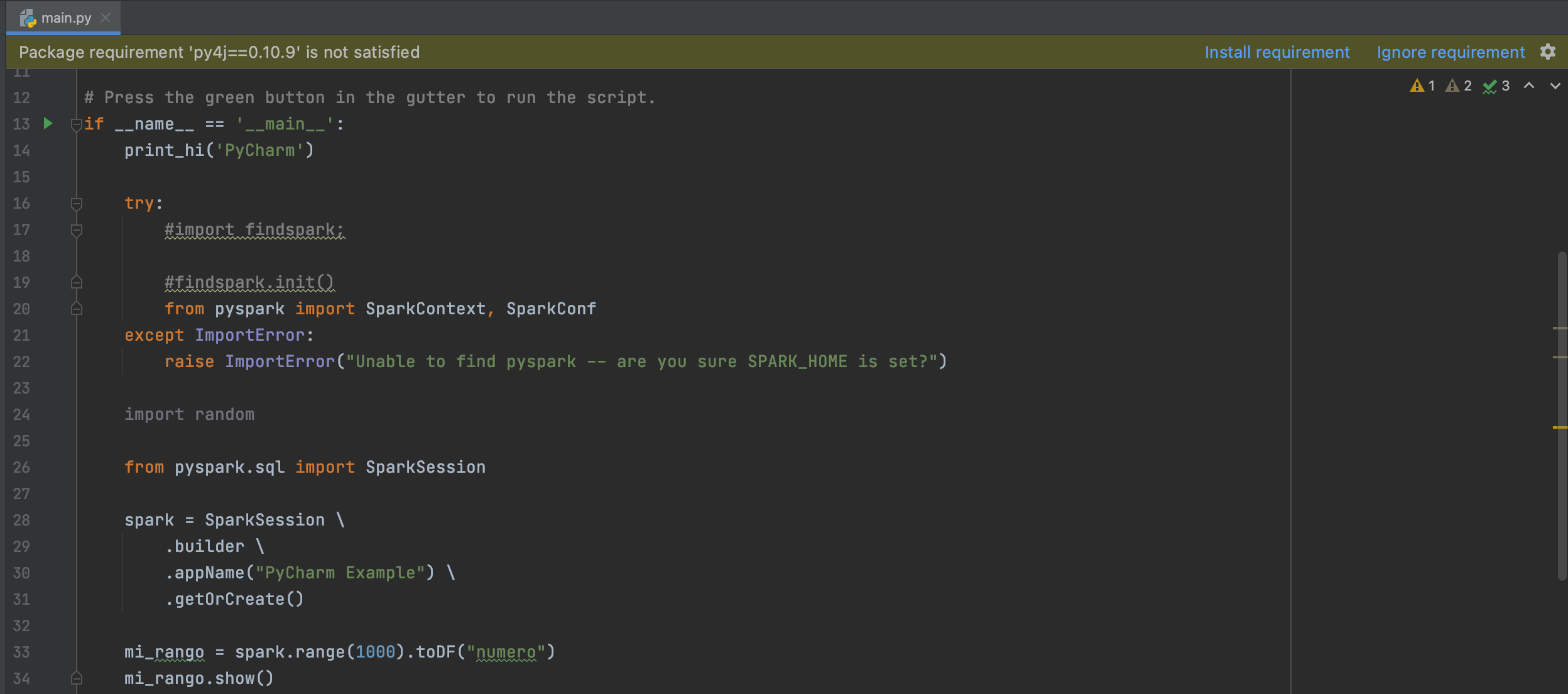Go to previous highlighted error arrow

coord(1529,85)
